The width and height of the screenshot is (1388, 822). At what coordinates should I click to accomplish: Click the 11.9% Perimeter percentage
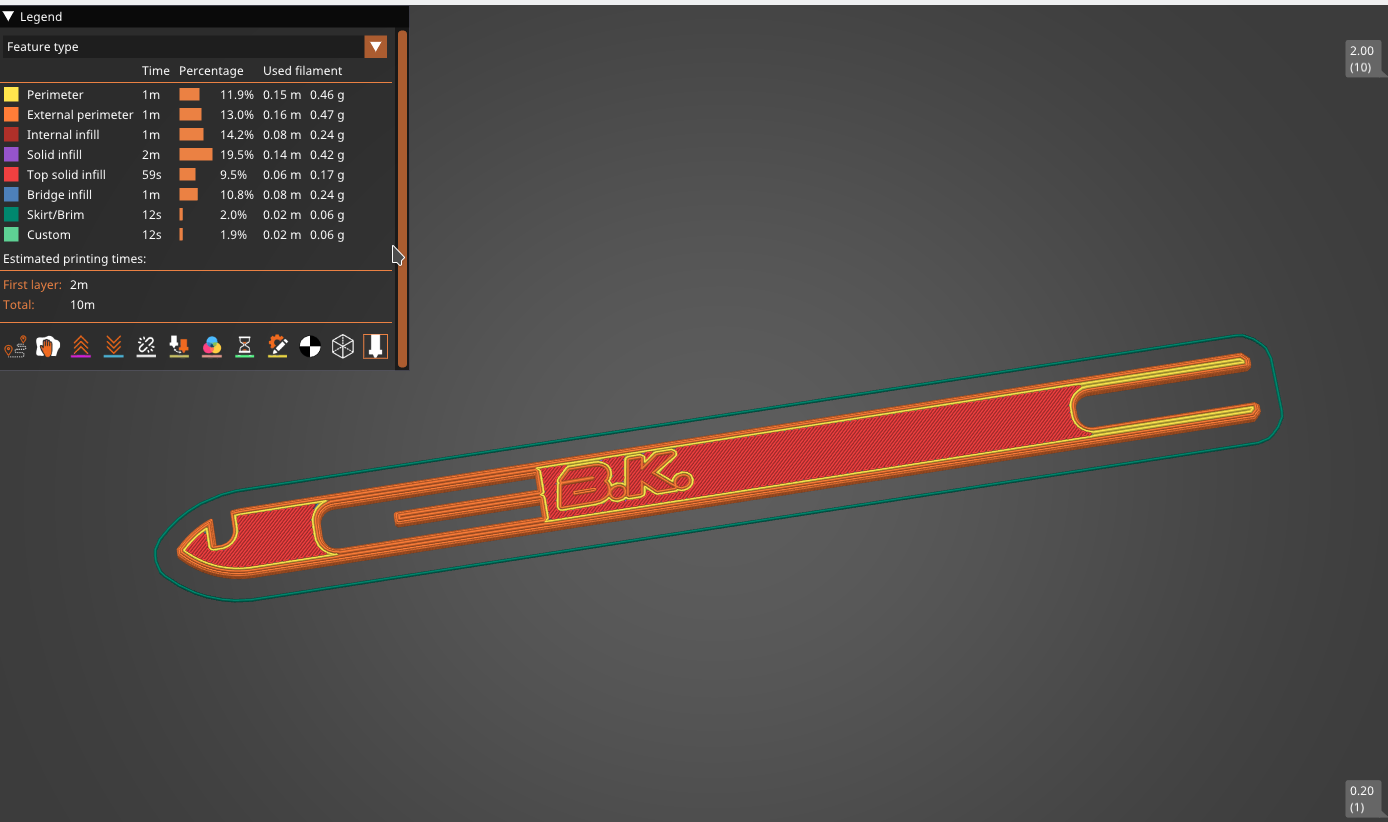point(237,95)
